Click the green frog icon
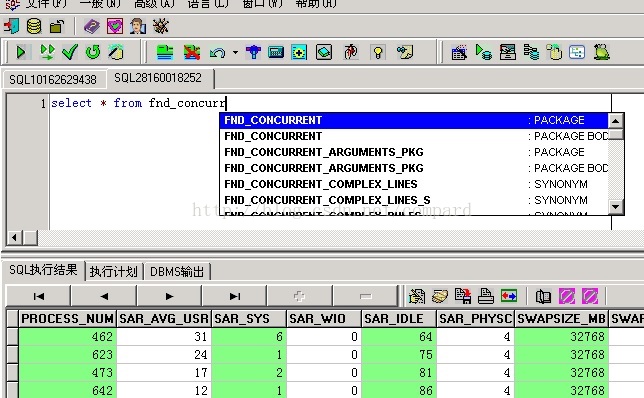 (x=602, y=53)
